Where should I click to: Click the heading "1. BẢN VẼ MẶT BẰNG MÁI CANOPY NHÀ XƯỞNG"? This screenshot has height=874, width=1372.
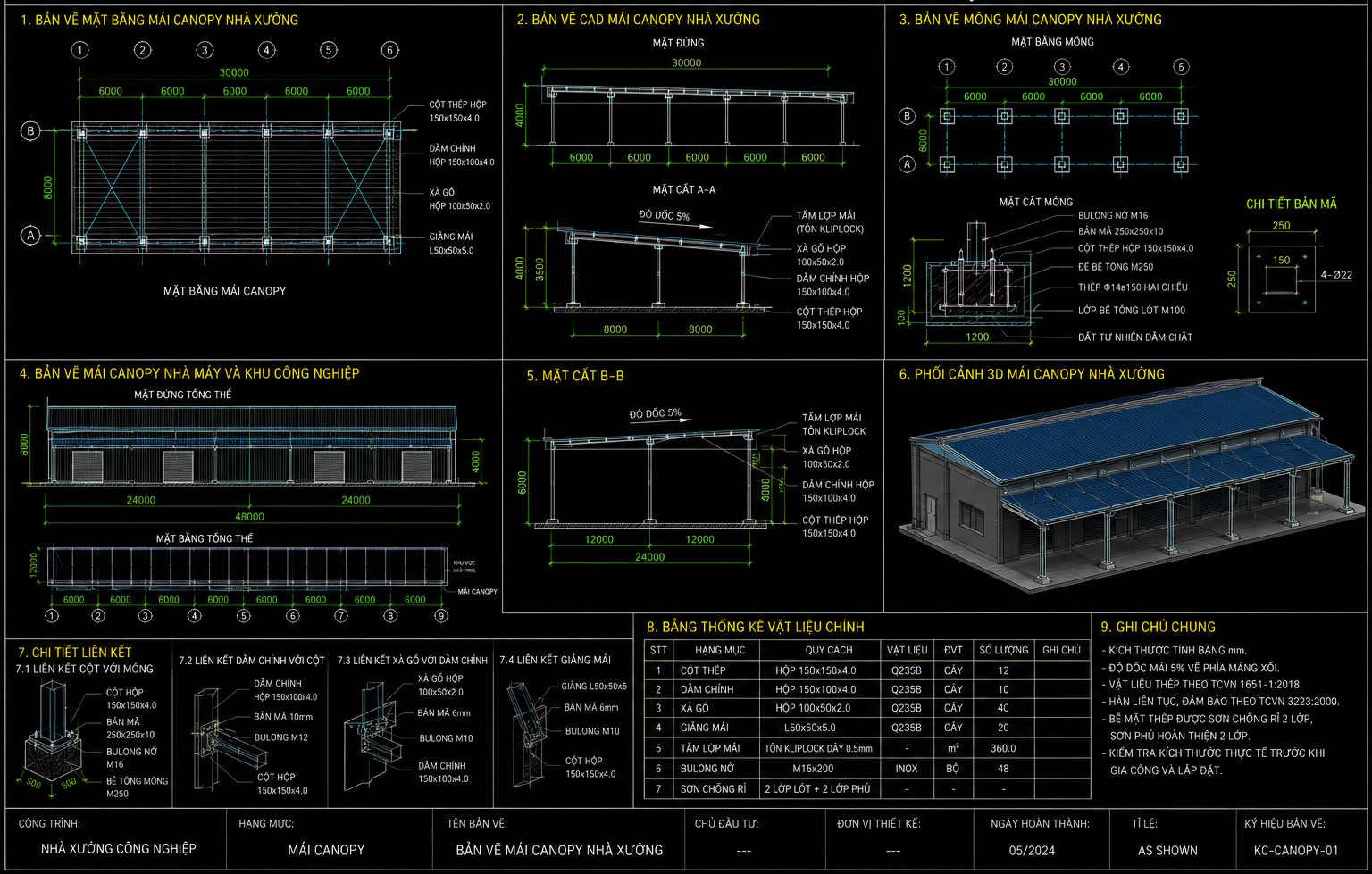coord(160,20)
